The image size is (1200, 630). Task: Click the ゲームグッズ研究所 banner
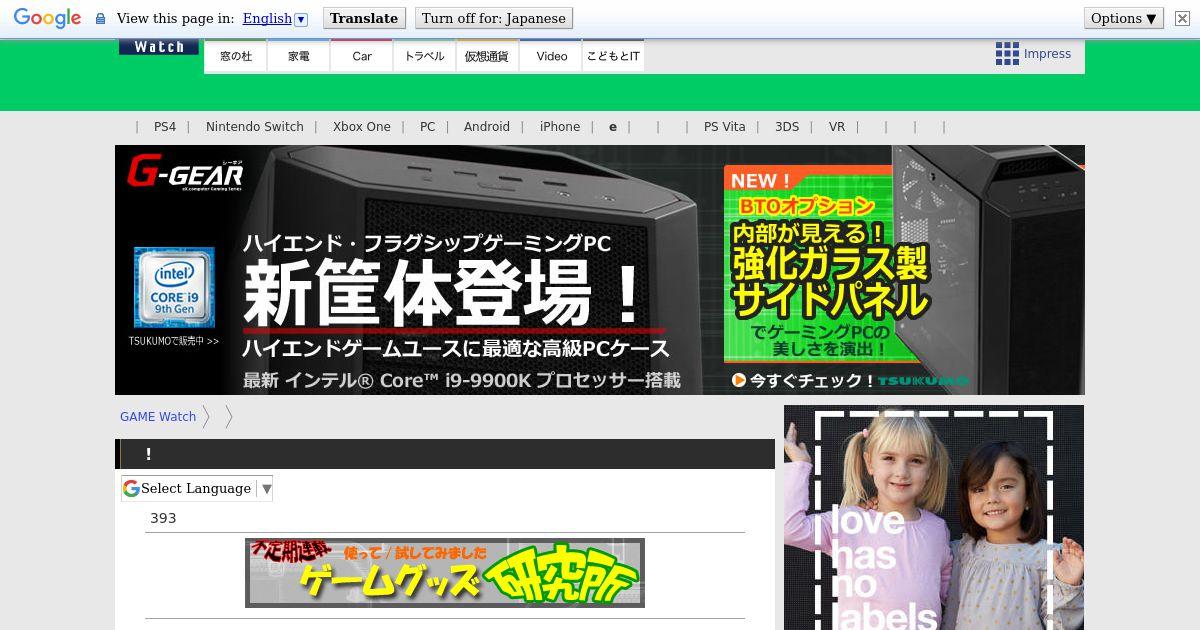tap(445, 573)
